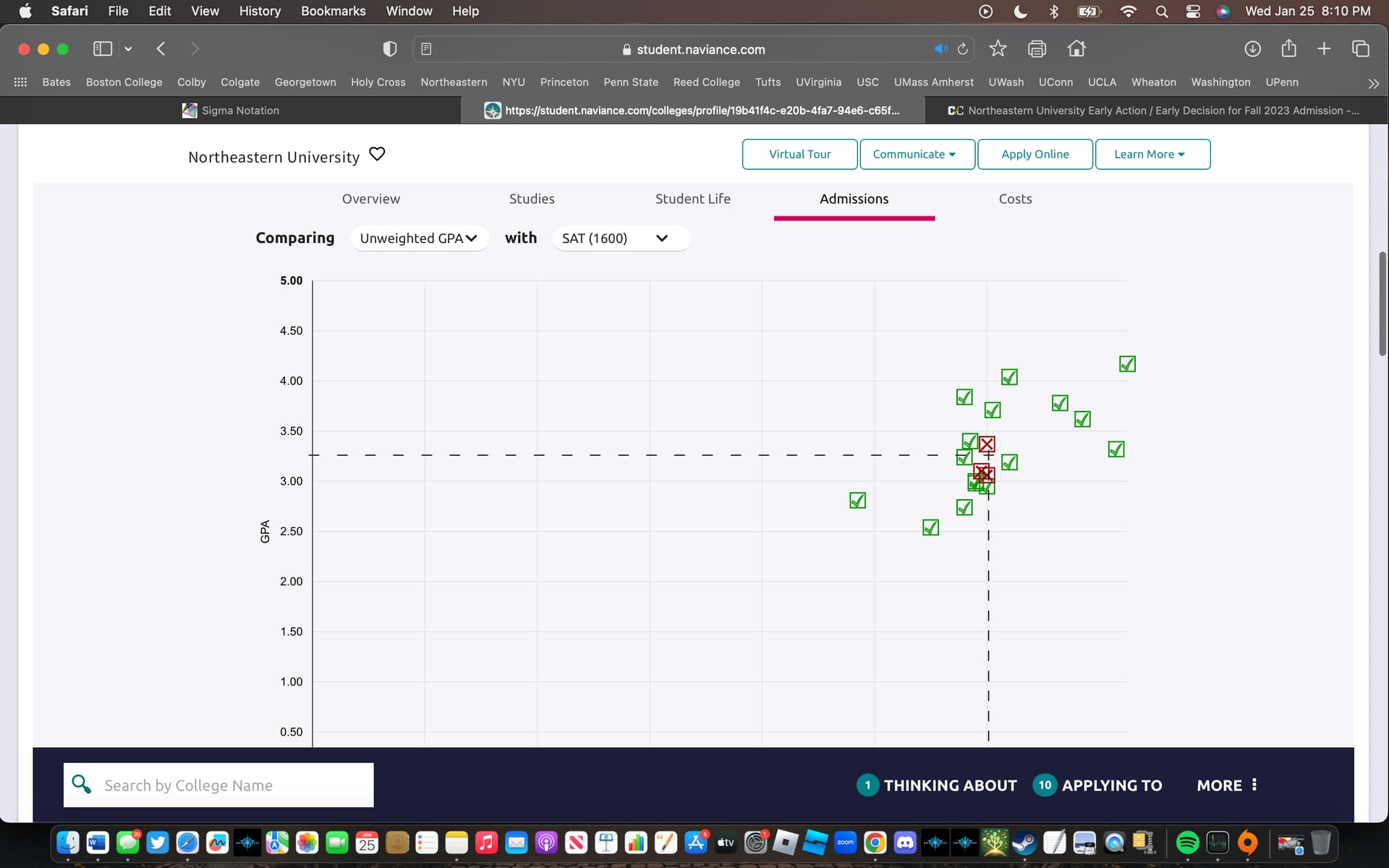Show Safari downloads
Screen dimensions: 1389x868
[x=1252, y=48]
